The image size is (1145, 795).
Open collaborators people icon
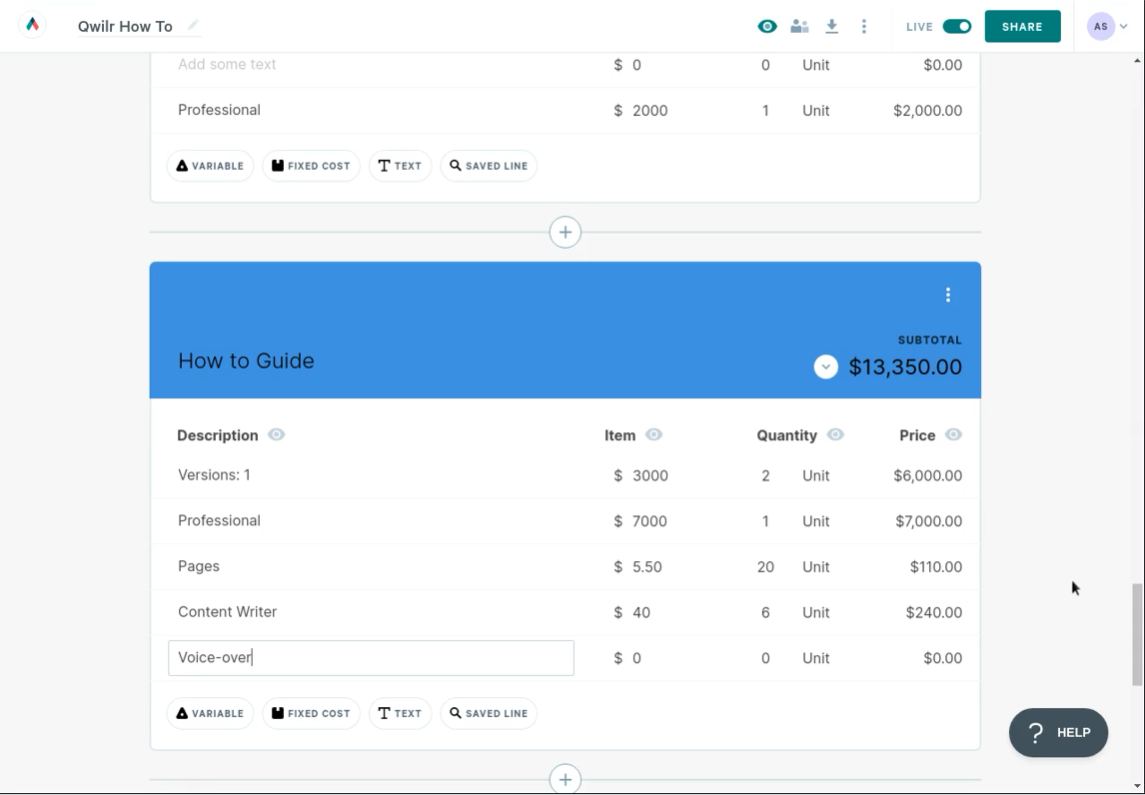(800, 26)
